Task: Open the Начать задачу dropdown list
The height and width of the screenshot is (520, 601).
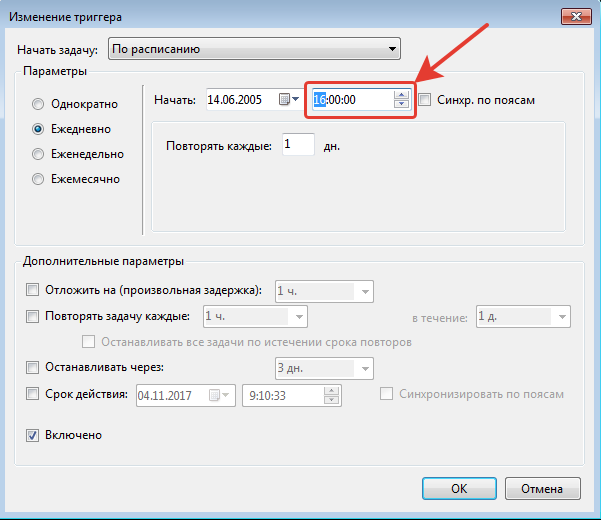Action: click(x=255, y=49)
